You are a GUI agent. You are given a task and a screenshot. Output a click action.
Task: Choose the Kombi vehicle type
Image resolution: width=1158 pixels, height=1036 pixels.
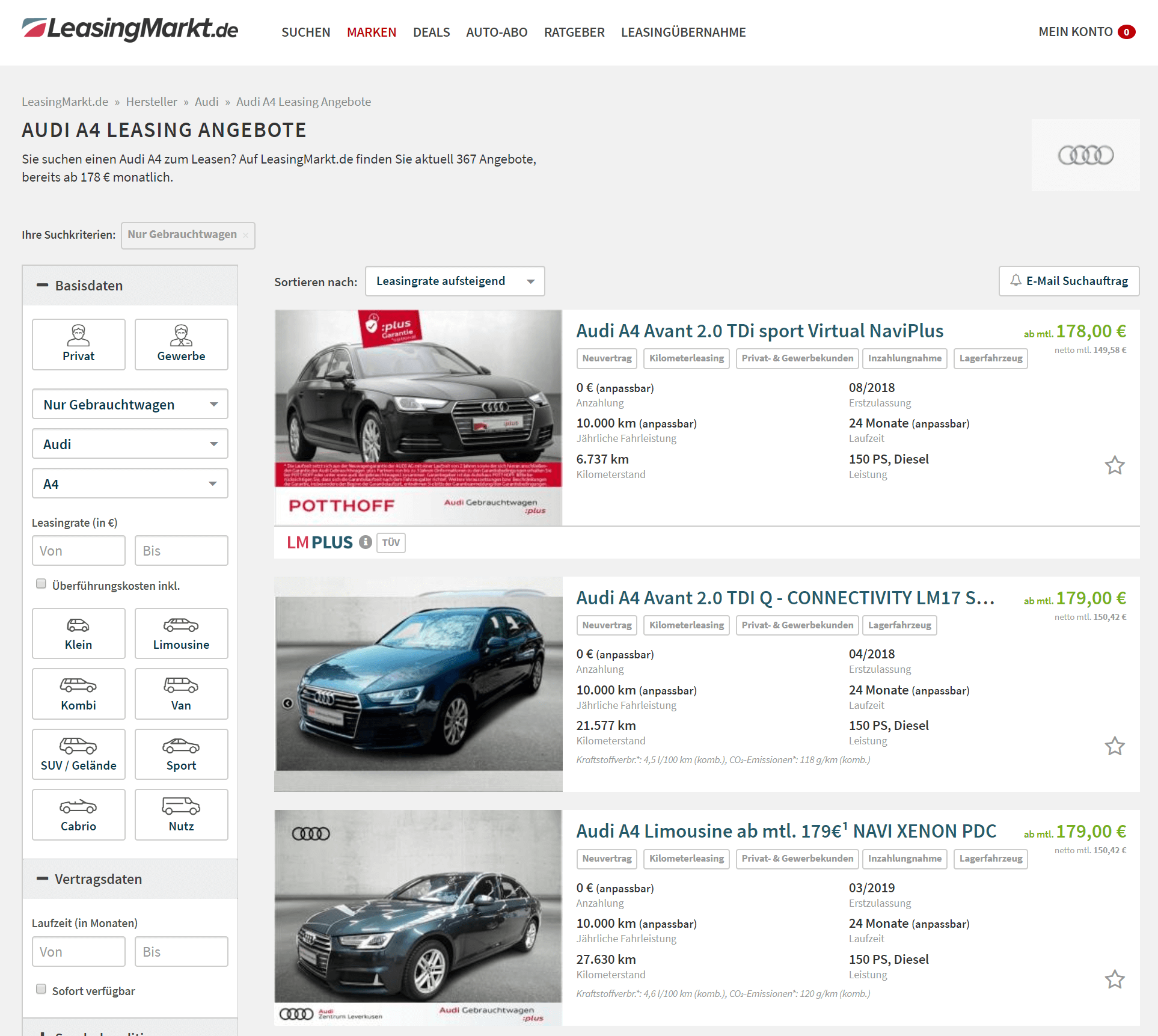point(79,694)
